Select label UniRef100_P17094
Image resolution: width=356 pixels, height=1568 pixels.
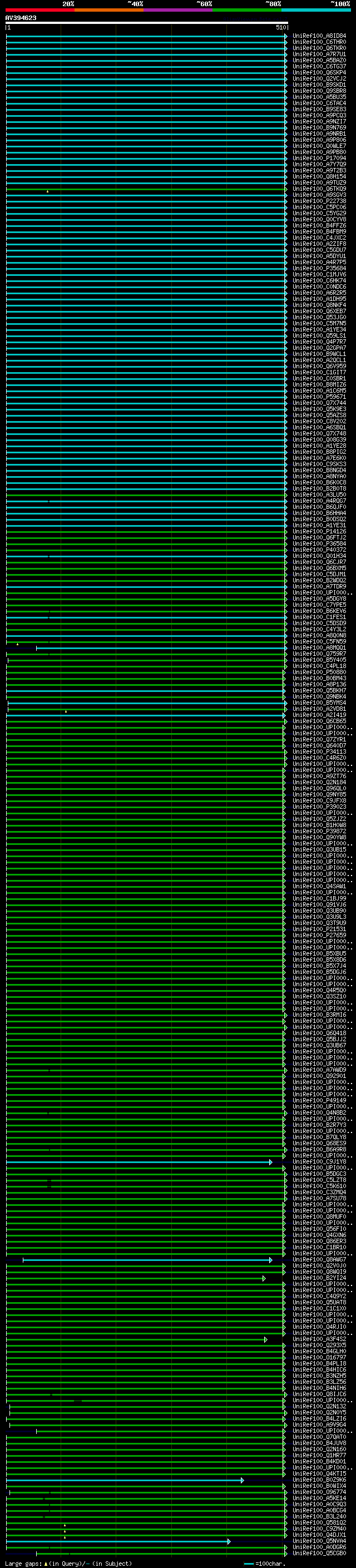coord(319,159)
